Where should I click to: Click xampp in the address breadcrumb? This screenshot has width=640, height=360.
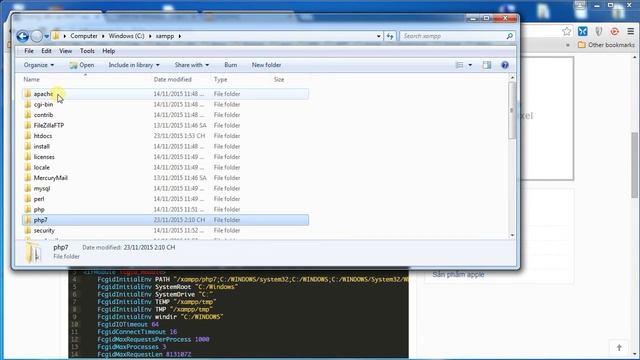coord(165,36)
